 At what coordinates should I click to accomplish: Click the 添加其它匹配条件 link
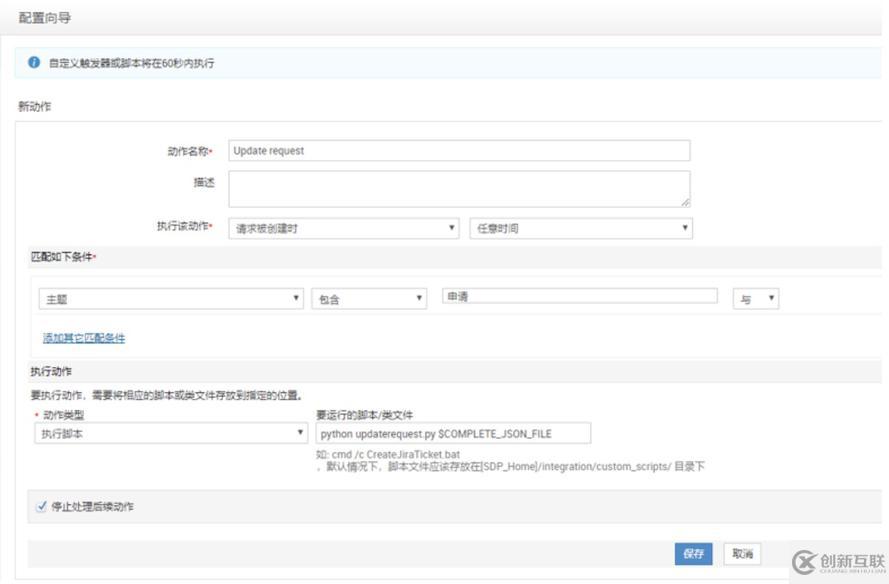point(84,338)
